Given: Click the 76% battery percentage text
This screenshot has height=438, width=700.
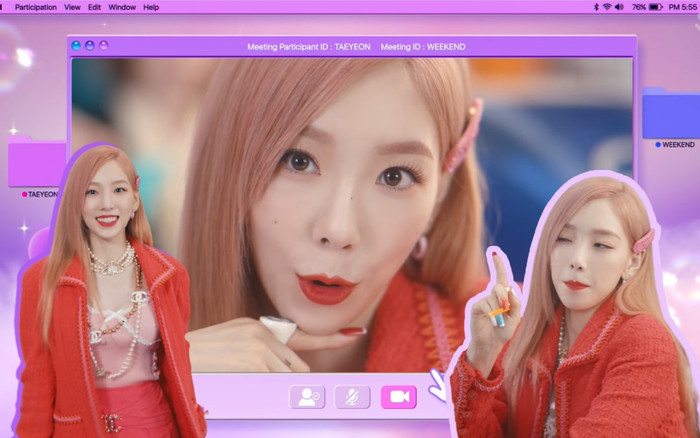Looking at the screenshot, I should (638, 7).
